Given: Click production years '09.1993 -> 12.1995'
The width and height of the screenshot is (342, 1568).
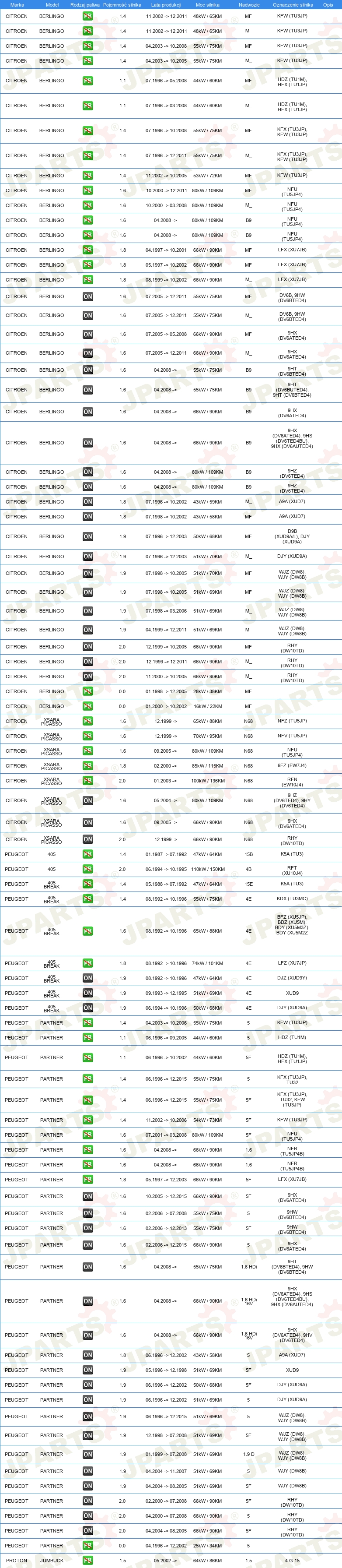Looking at the screenshot, I should (x=166, y=993).
